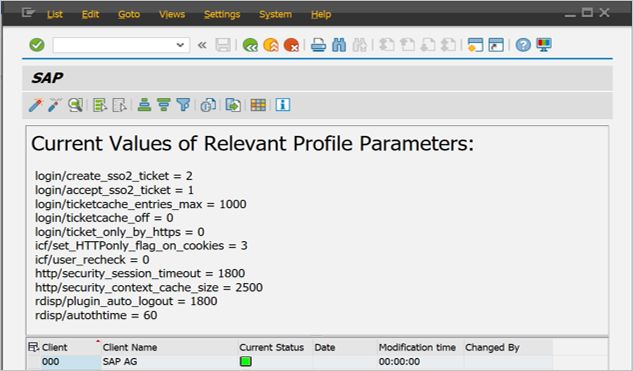Click the grey list document icon
This screenshot has width=633, height=371.
[119, 105]
